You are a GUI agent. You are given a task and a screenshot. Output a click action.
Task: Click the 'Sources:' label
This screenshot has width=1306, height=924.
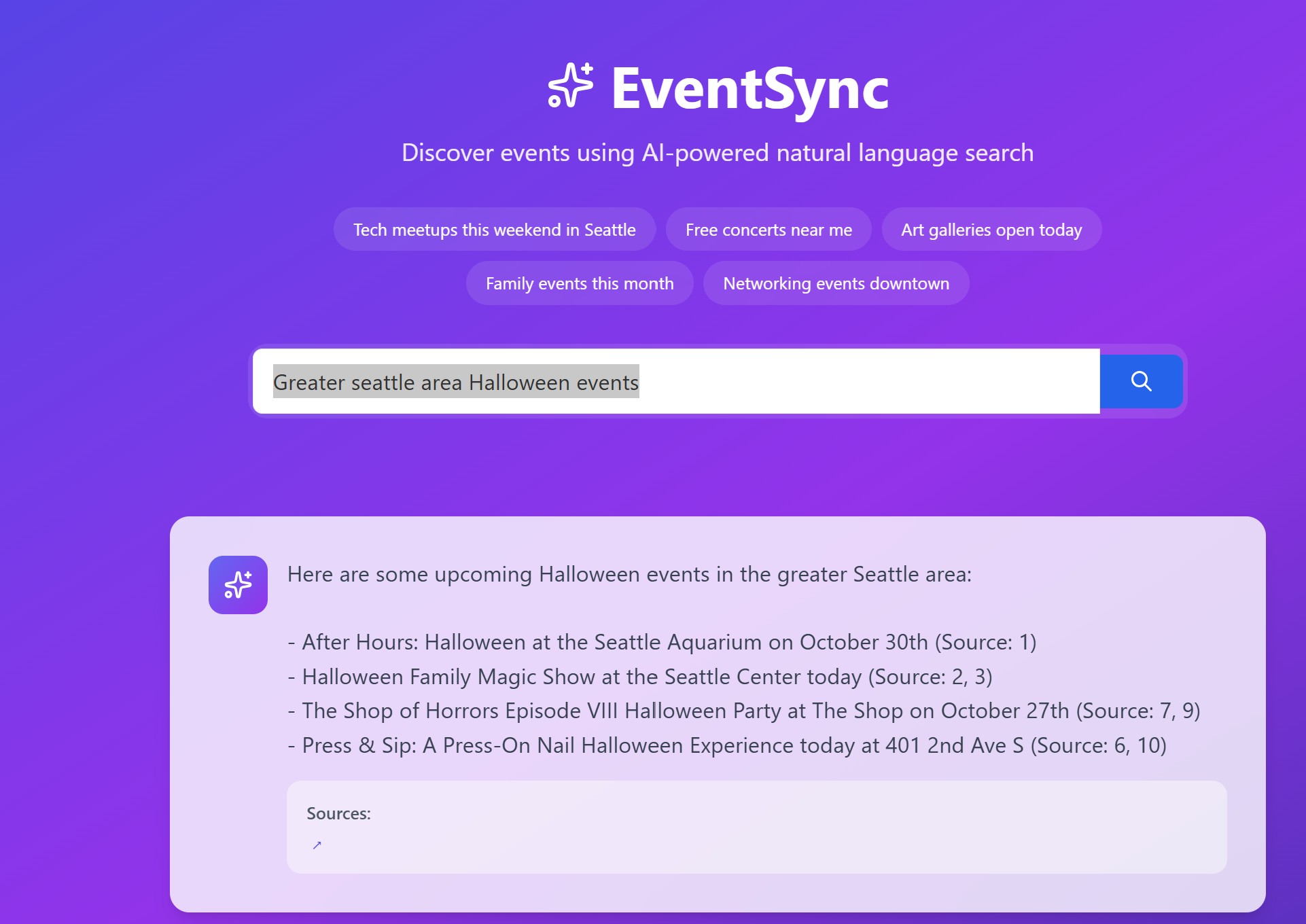click(338, 813)
